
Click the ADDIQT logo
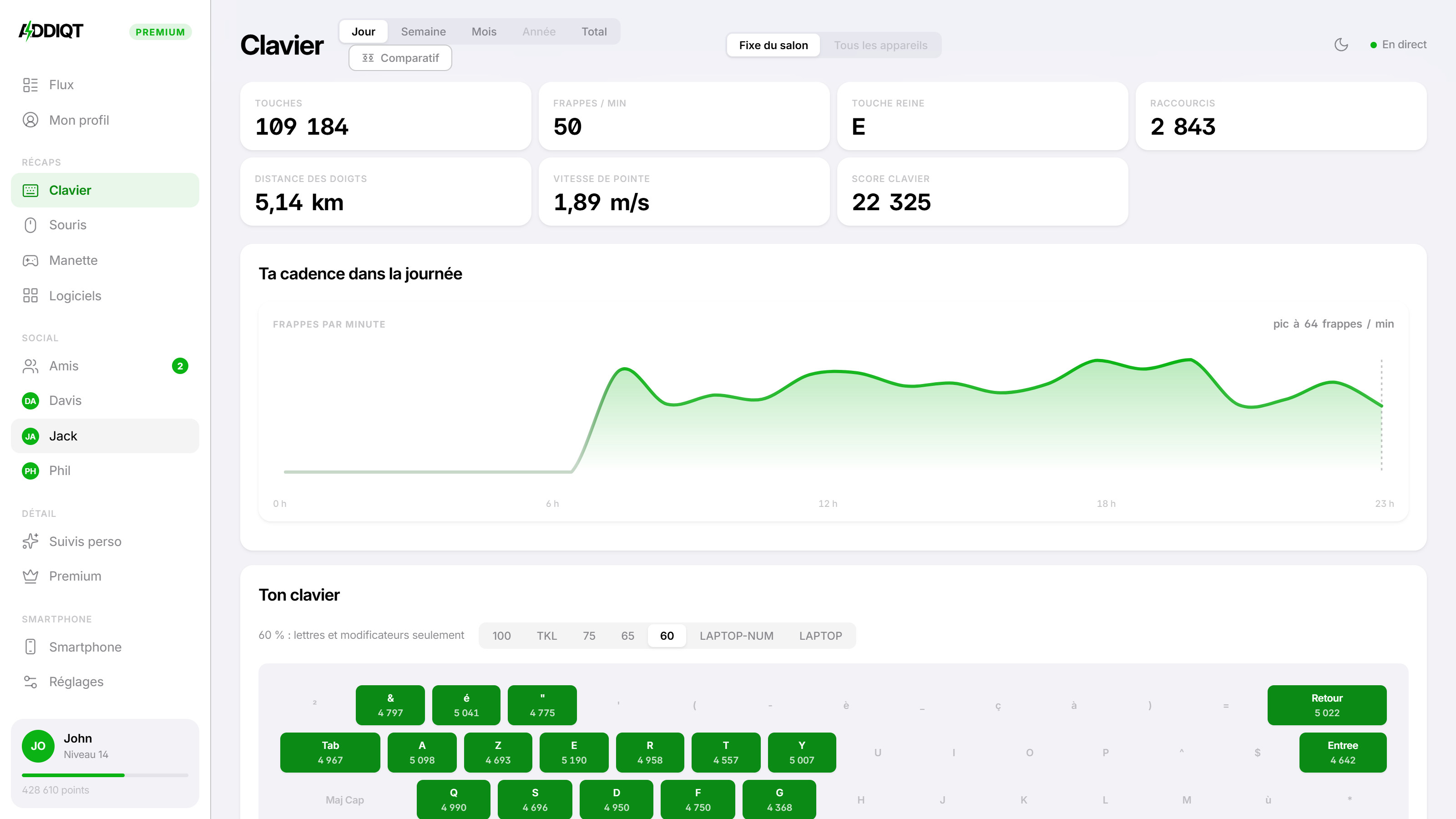51,31
